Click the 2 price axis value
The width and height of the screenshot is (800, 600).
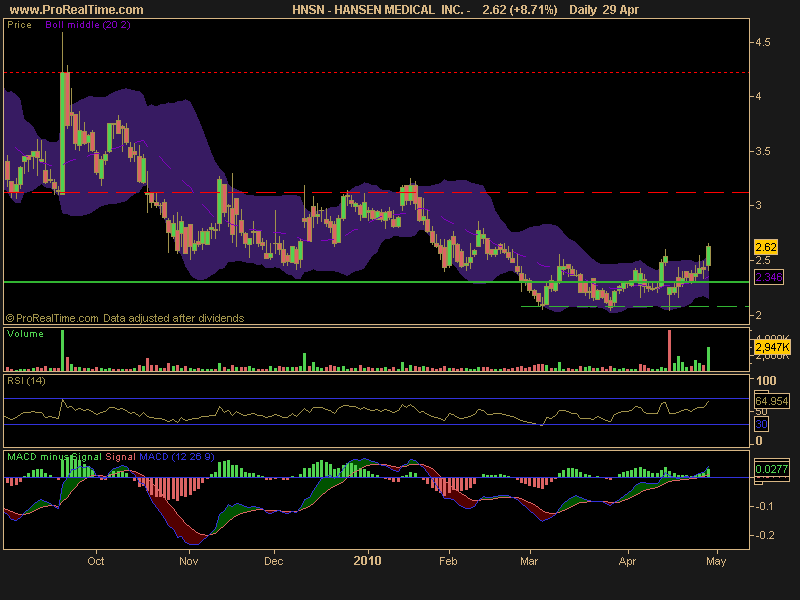[x=759, y=315]
